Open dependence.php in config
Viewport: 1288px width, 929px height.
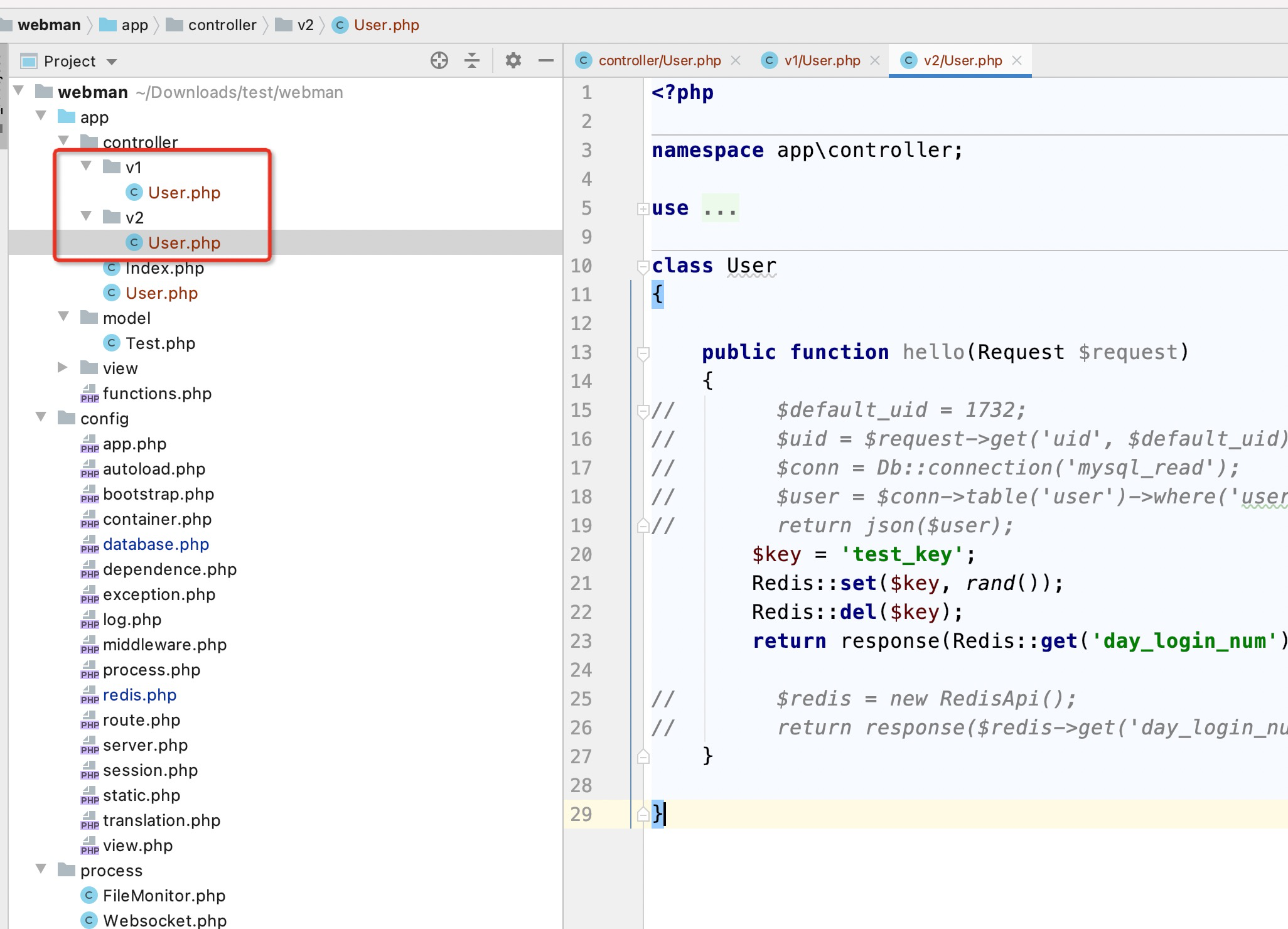(169, 569)
